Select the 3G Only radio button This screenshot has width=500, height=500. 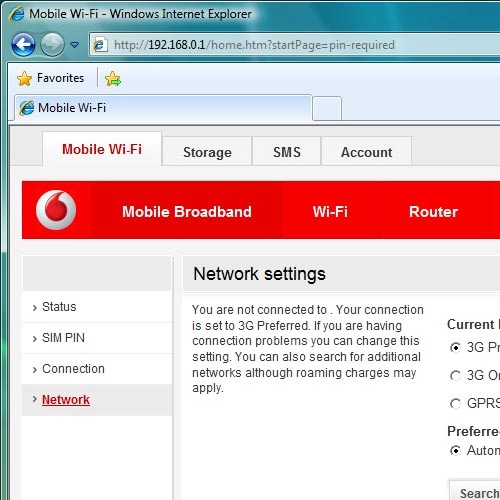[x=455, y=376]
